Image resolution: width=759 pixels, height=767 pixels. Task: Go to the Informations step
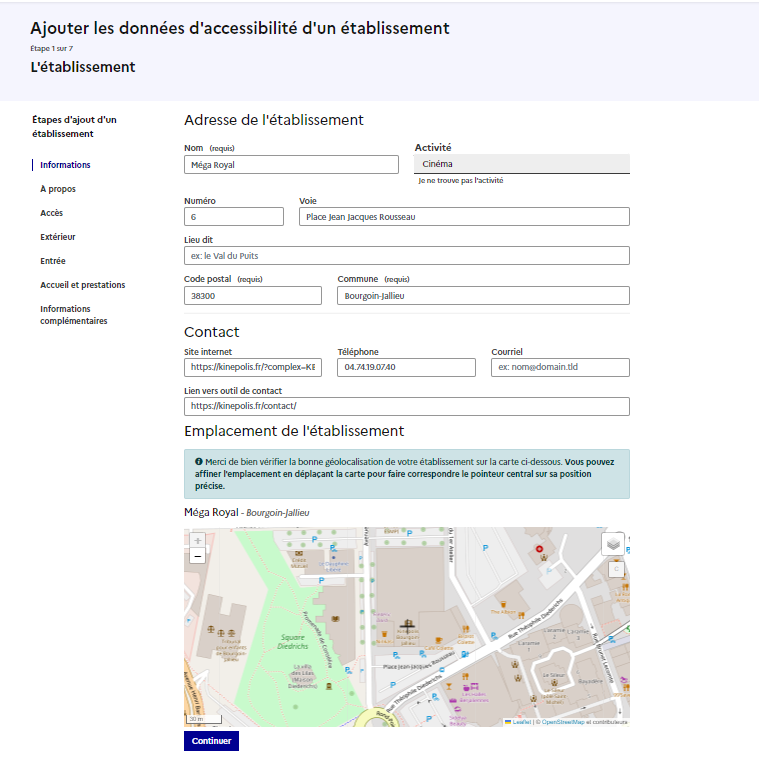click(x=65, y=165)
